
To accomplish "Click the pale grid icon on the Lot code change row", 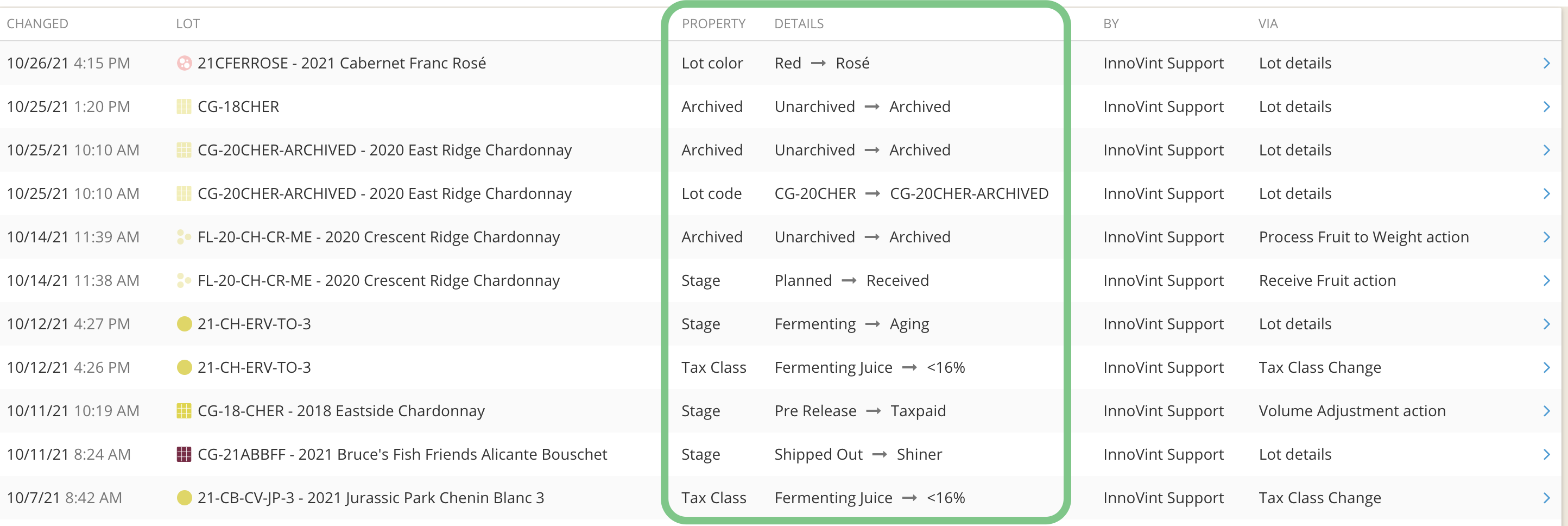I will [x=184, y=193].
